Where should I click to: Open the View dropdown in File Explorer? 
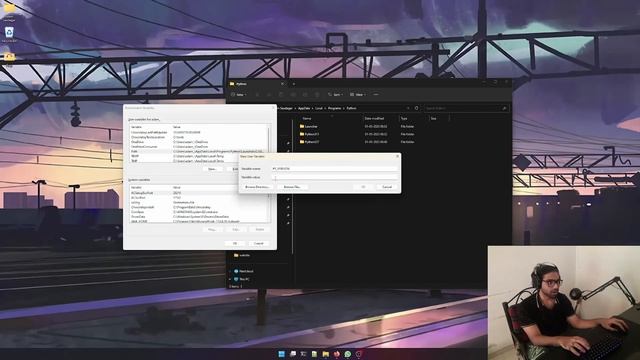(358, 94)
